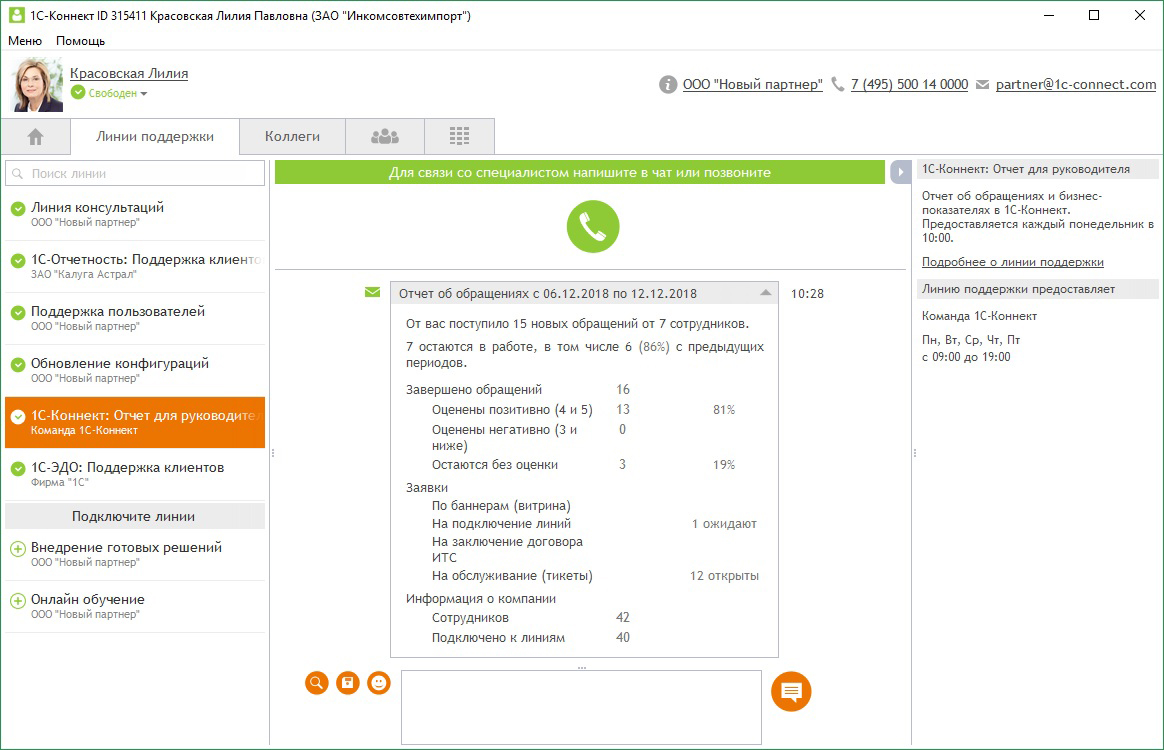Open the home tab icon
Viewport: 1164px width, 750px height.
(x=36, y=137)
